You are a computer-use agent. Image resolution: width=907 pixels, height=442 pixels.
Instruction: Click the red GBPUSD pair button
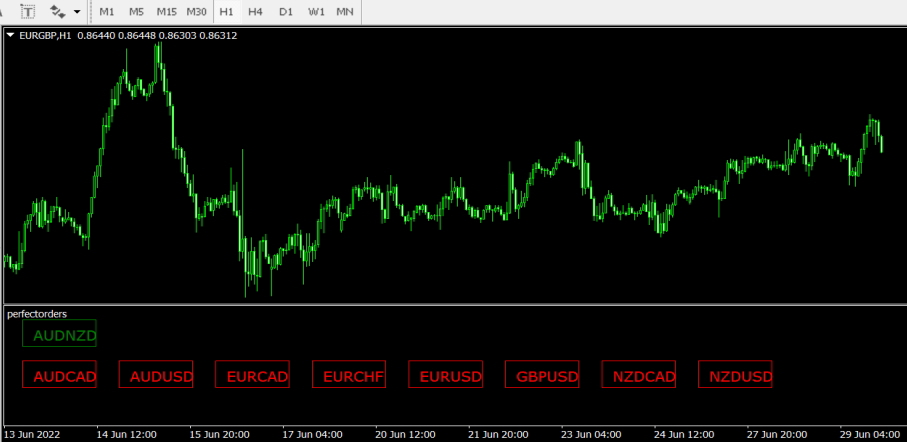[x=542, y=374]
